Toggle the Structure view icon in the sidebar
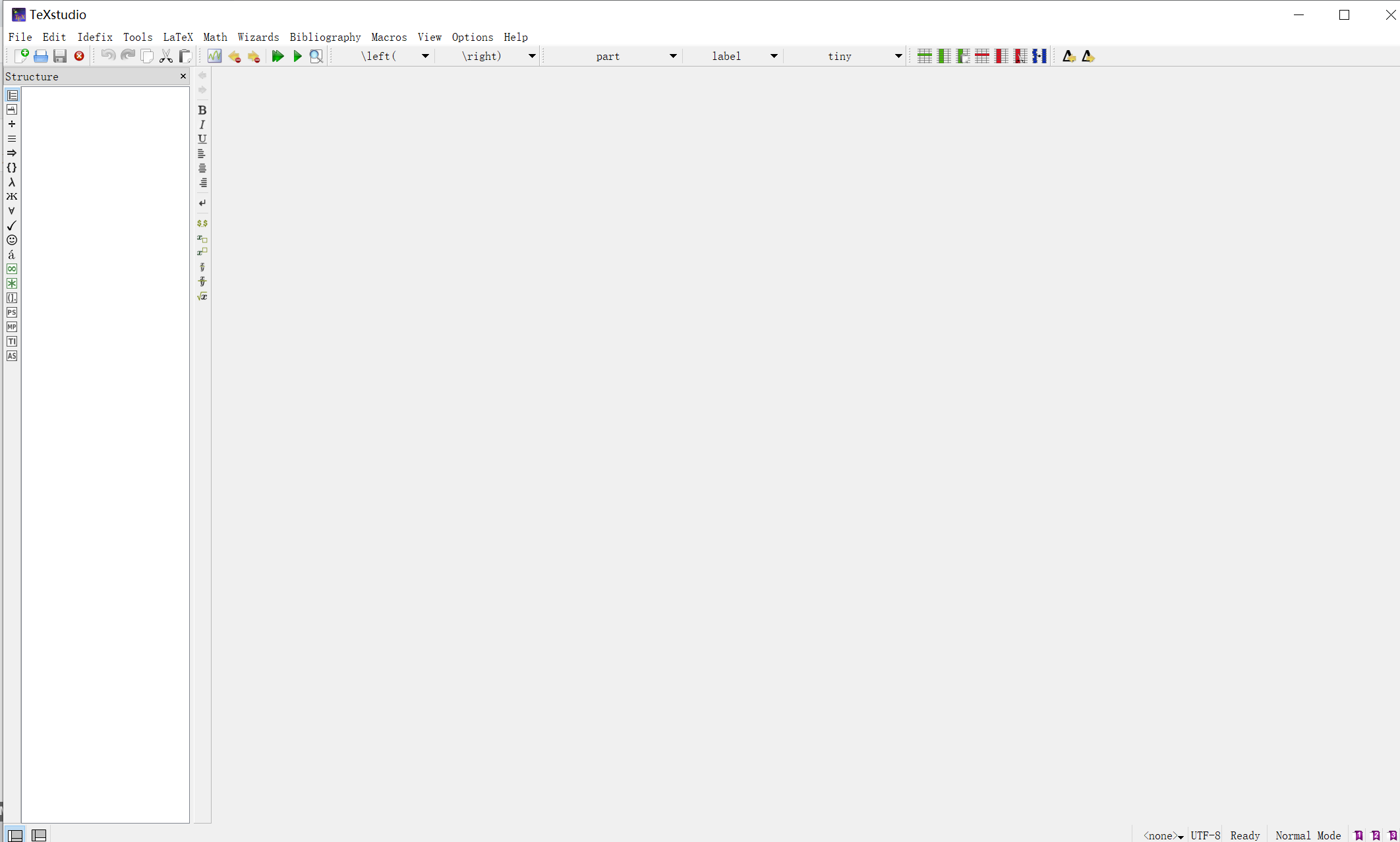Screen dimensions: 1400x842 [12, 96]
